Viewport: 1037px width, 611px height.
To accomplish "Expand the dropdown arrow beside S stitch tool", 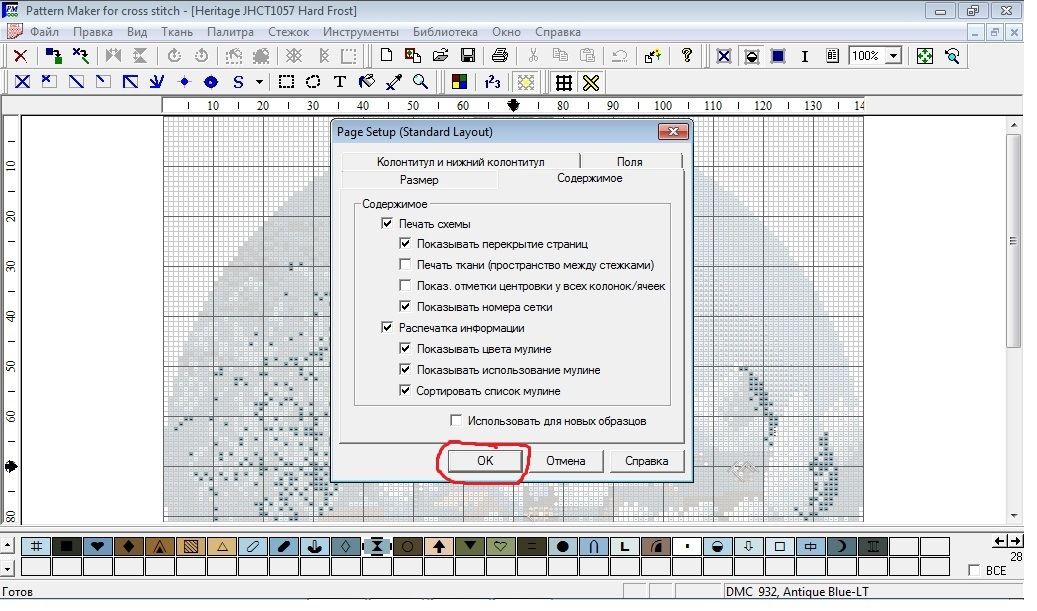I will 260,82.
